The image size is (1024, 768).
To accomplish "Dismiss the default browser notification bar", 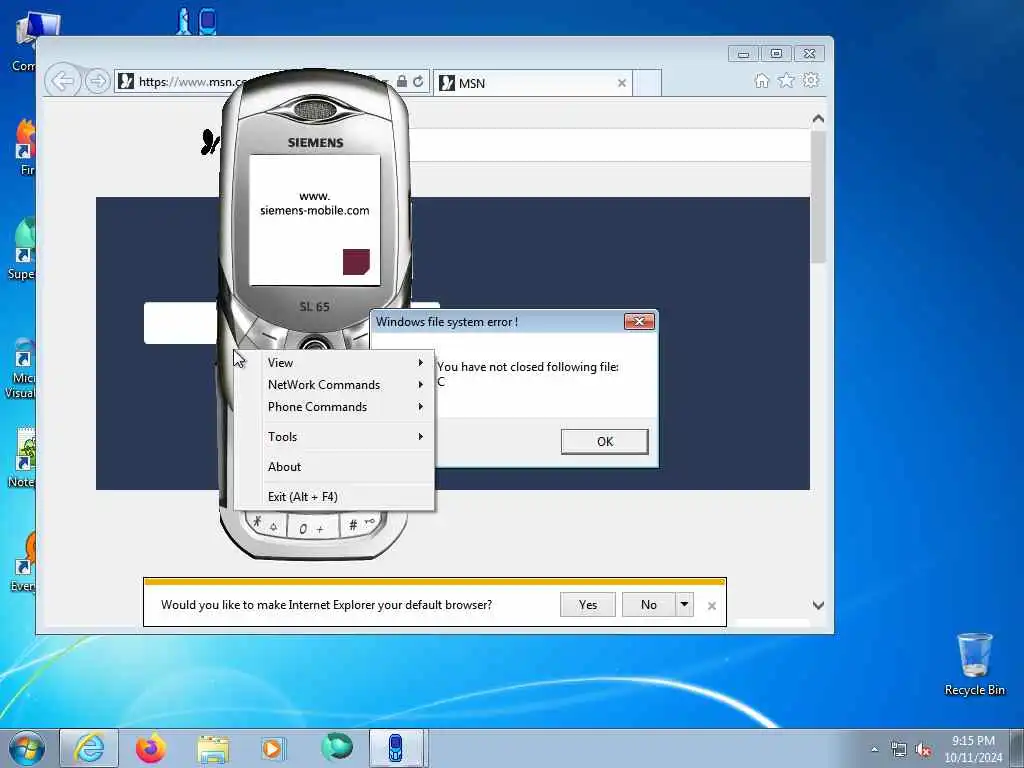I will pos(712,606).
